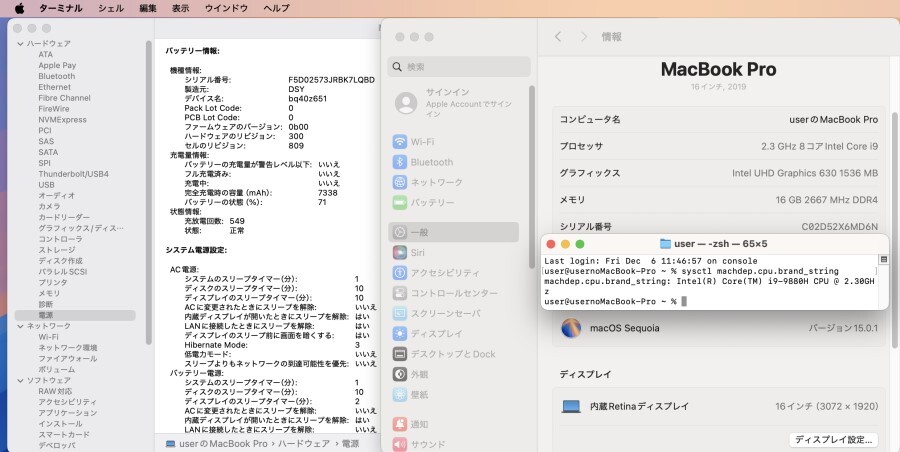Image resolution: width=900 pixels, height=452 pixels.
Task: Select USB in hardware list
Action: (46, 185)
